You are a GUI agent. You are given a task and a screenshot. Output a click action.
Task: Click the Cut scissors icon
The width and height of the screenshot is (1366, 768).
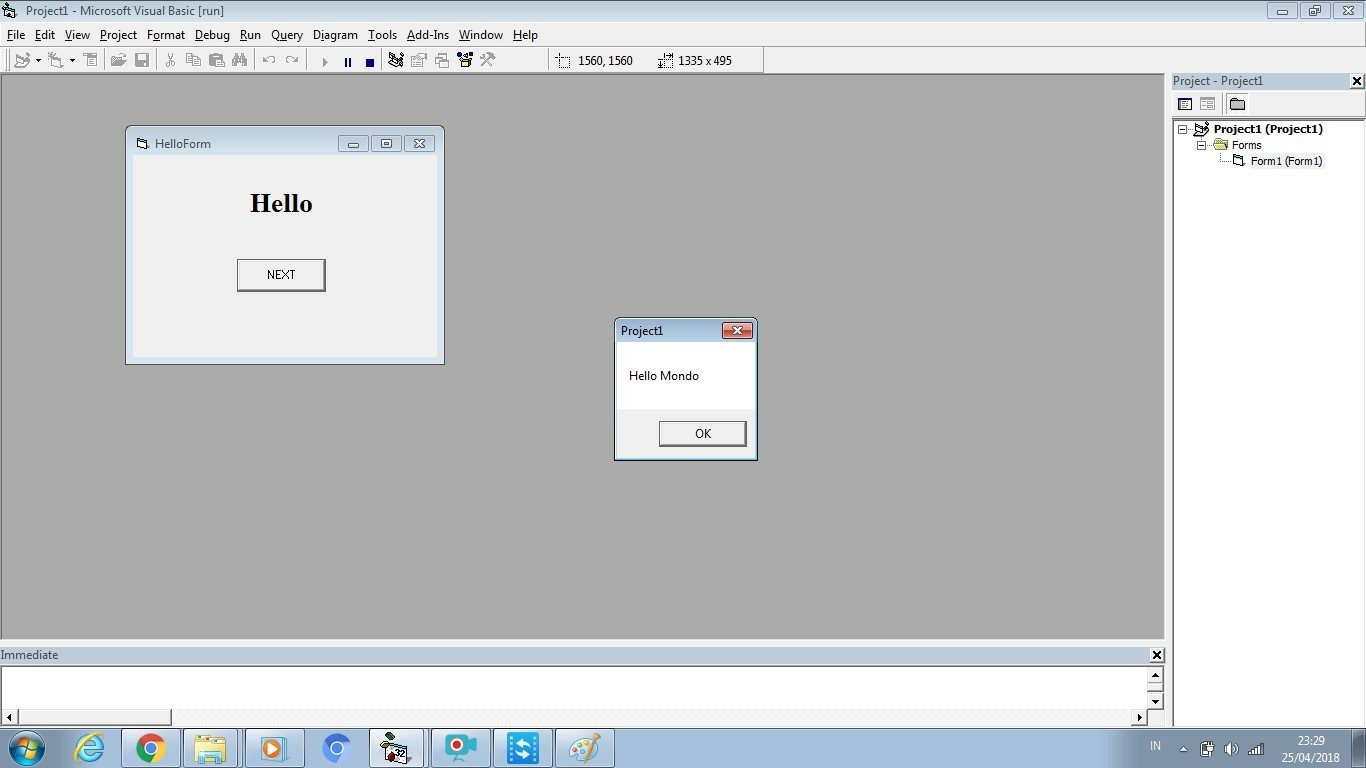[x=170, y=61]
